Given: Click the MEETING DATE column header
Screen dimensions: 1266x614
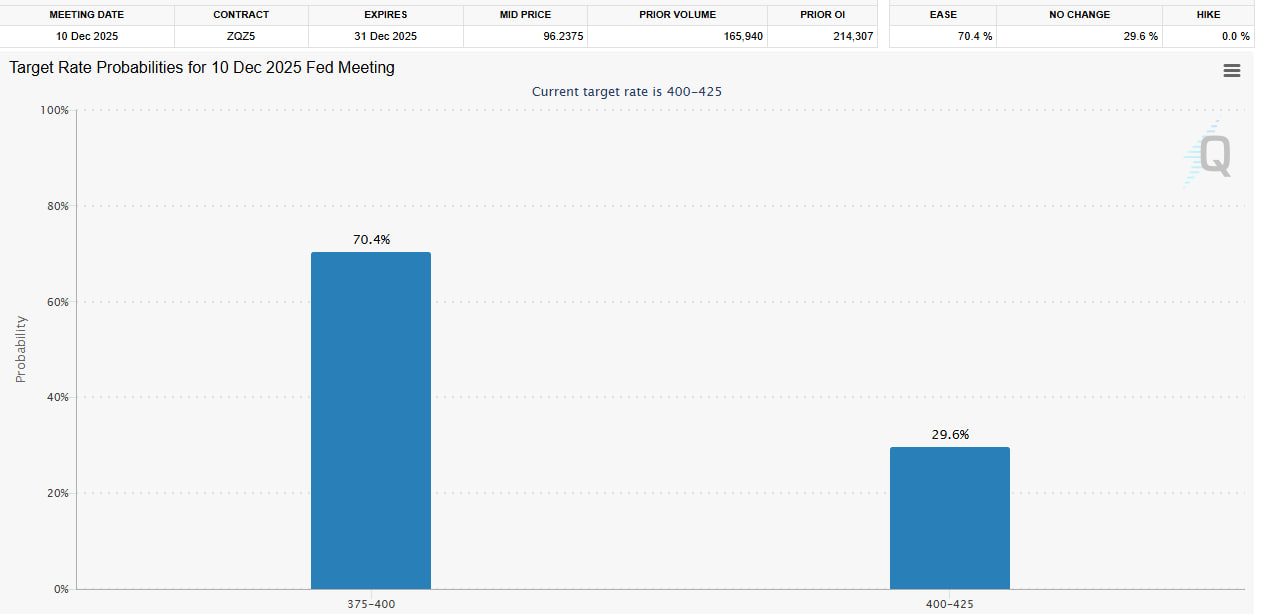Looking at the screenshot, I should point(87,15).
